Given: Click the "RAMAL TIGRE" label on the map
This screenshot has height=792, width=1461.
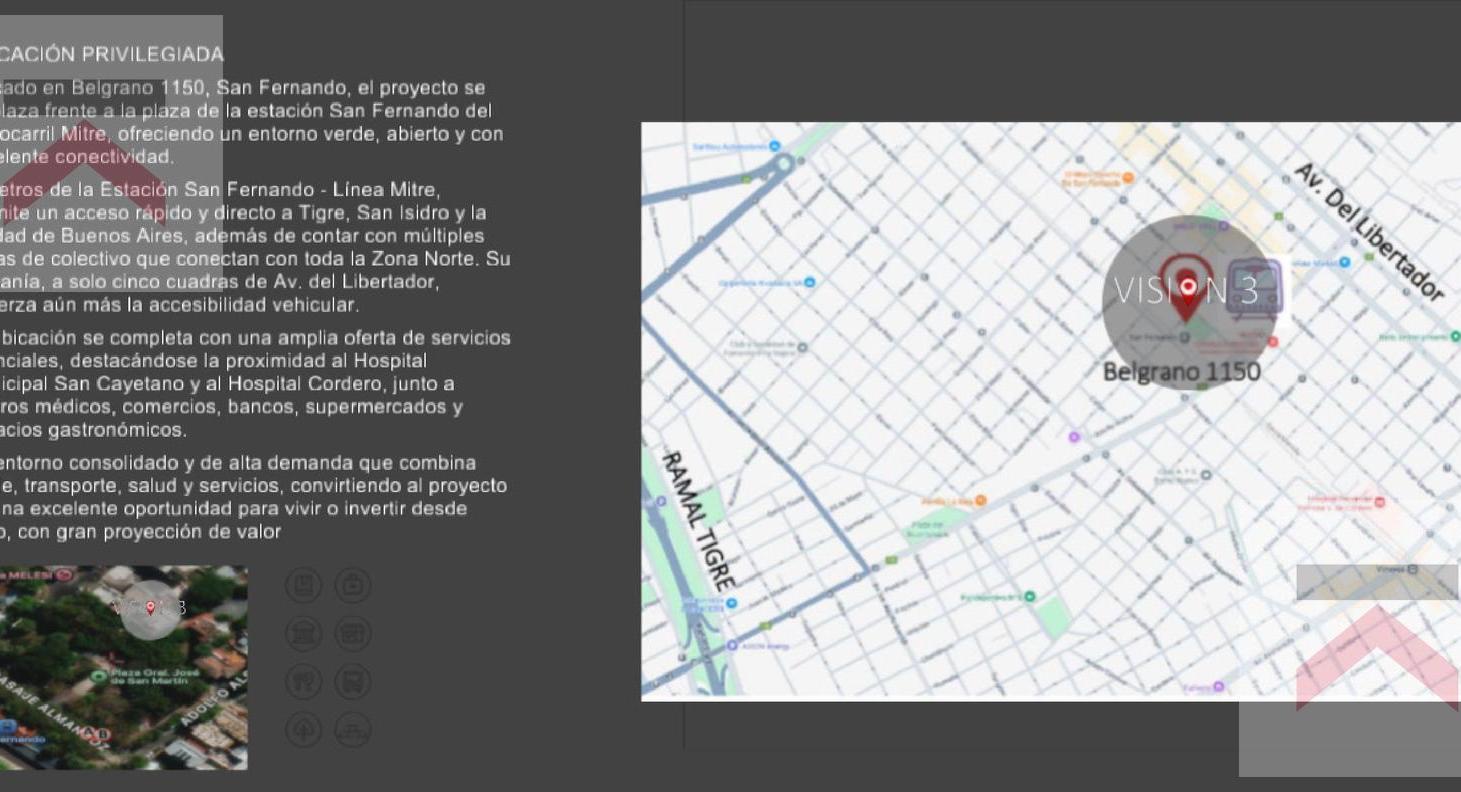Looking at the screenshot, I should coord(701,521).
